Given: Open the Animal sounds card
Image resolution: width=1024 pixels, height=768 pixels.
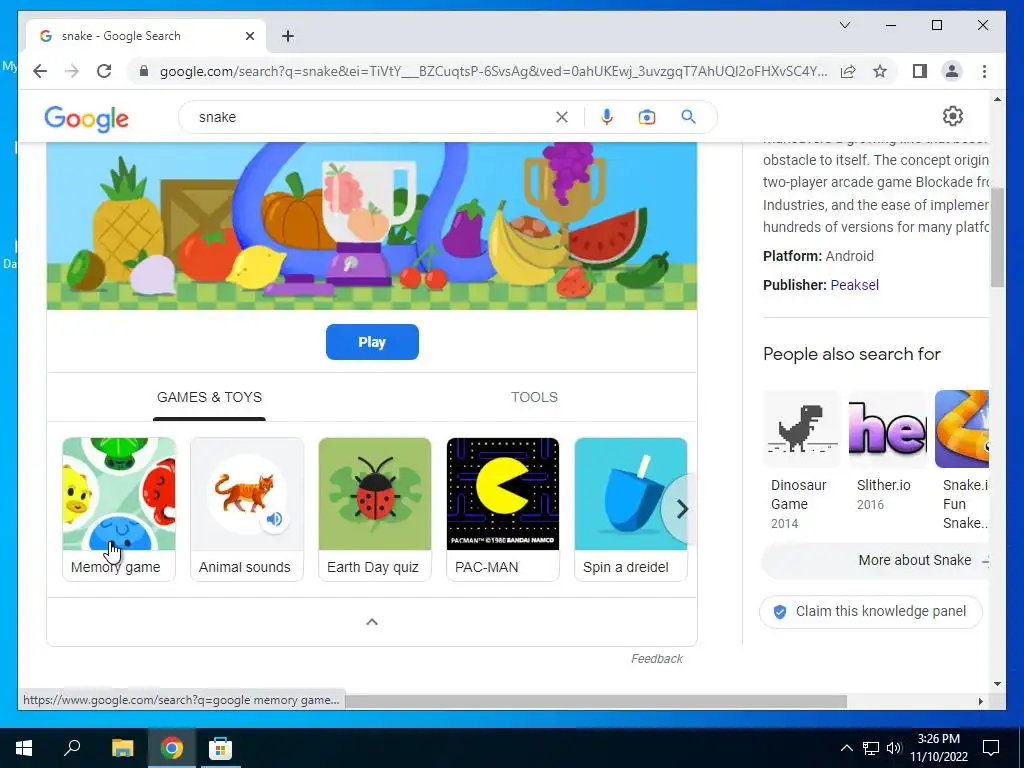Looking at the screenshot, I should point(247,509).
